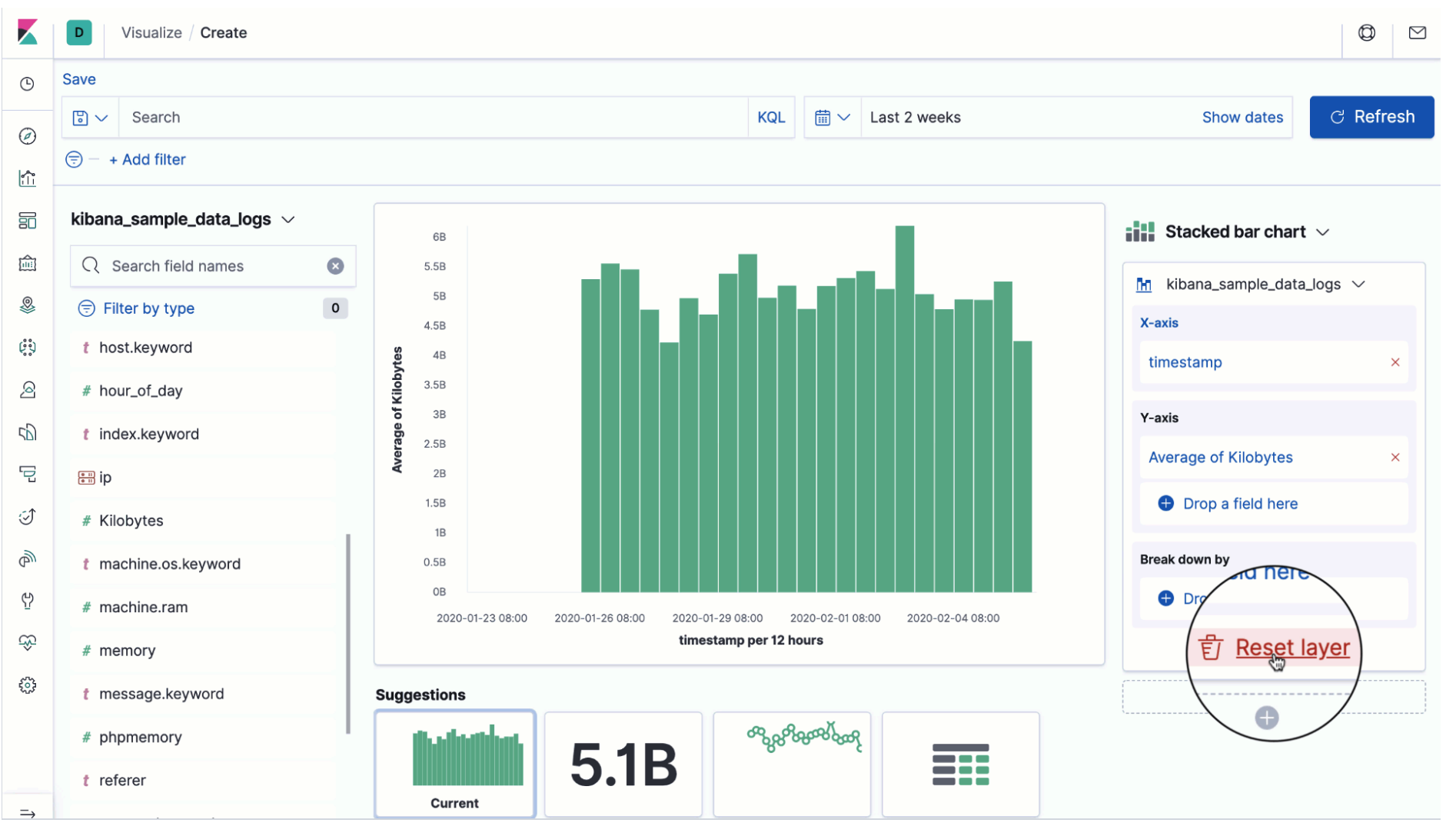The width and height of the screenshot is (1456, 823).
Task: Clear the field name search box
Action: (335, 266)
